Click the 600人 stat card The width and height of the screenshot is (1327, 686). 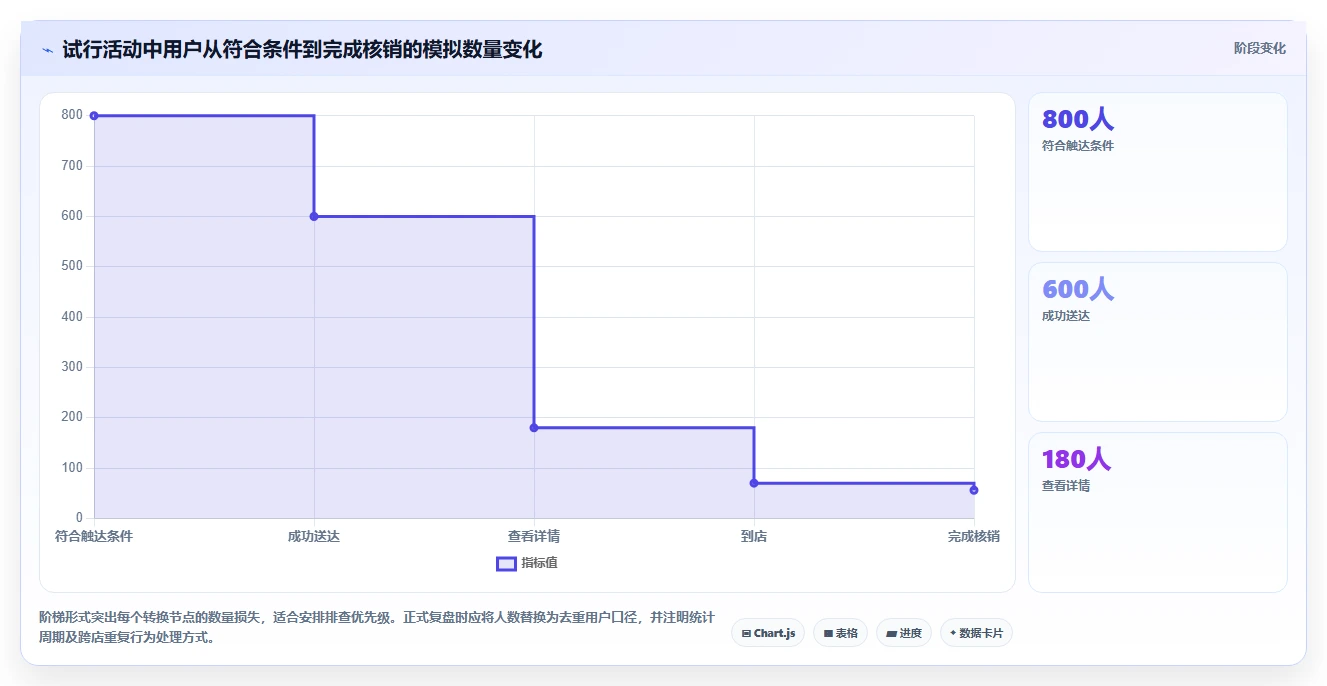point(1158,342)
